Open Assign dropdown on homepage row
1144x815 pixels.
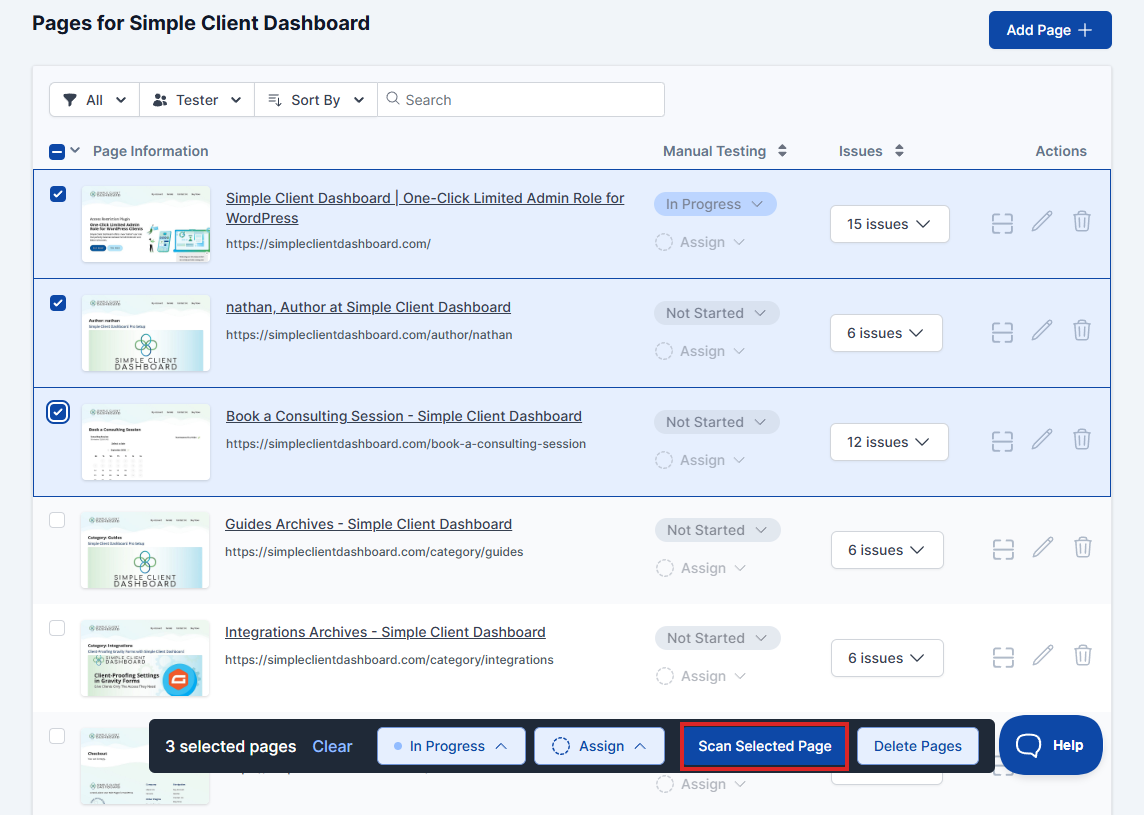[x=700, y=242]
